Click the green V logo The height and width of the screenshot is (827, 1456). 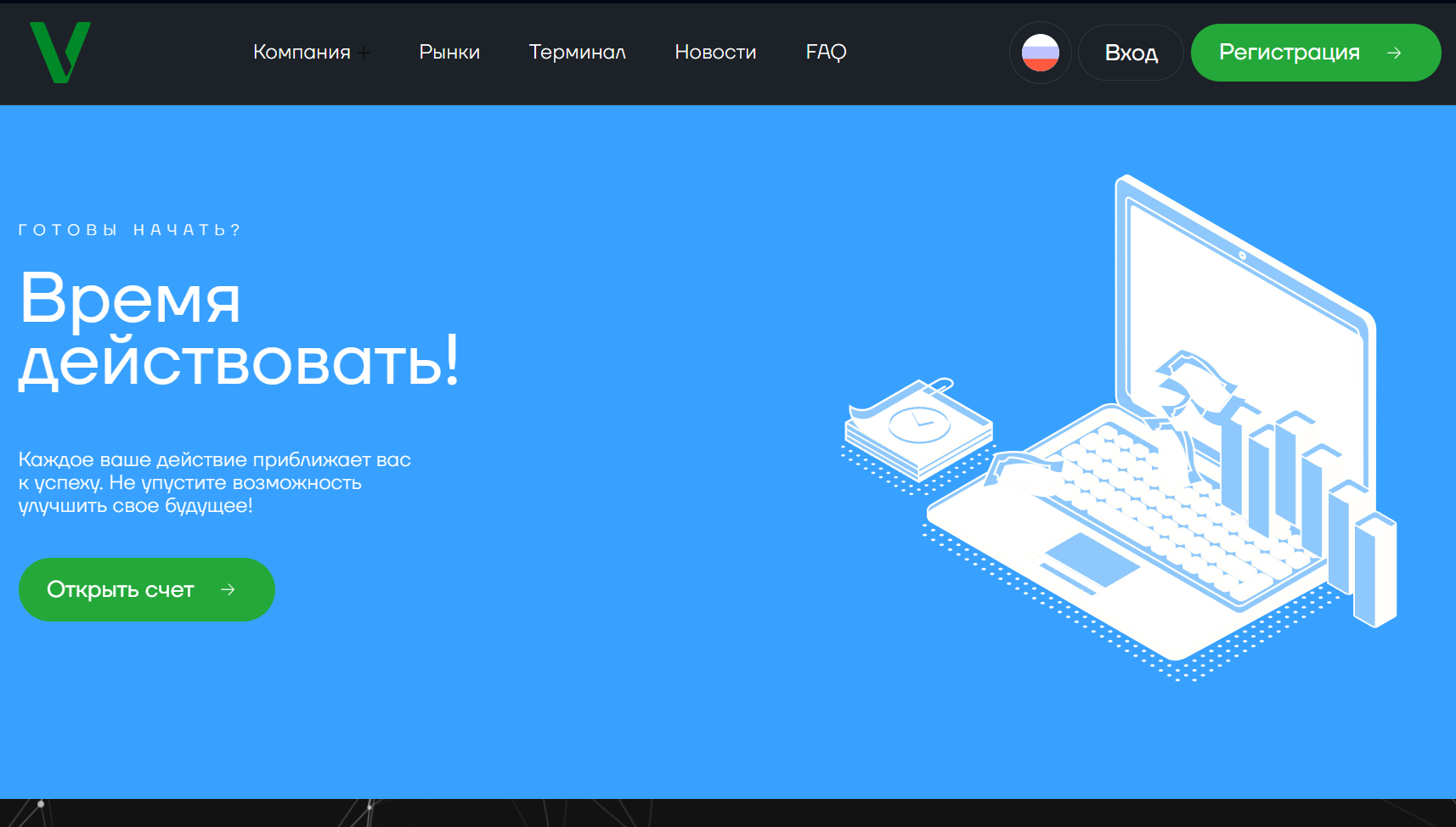(60, 52)
